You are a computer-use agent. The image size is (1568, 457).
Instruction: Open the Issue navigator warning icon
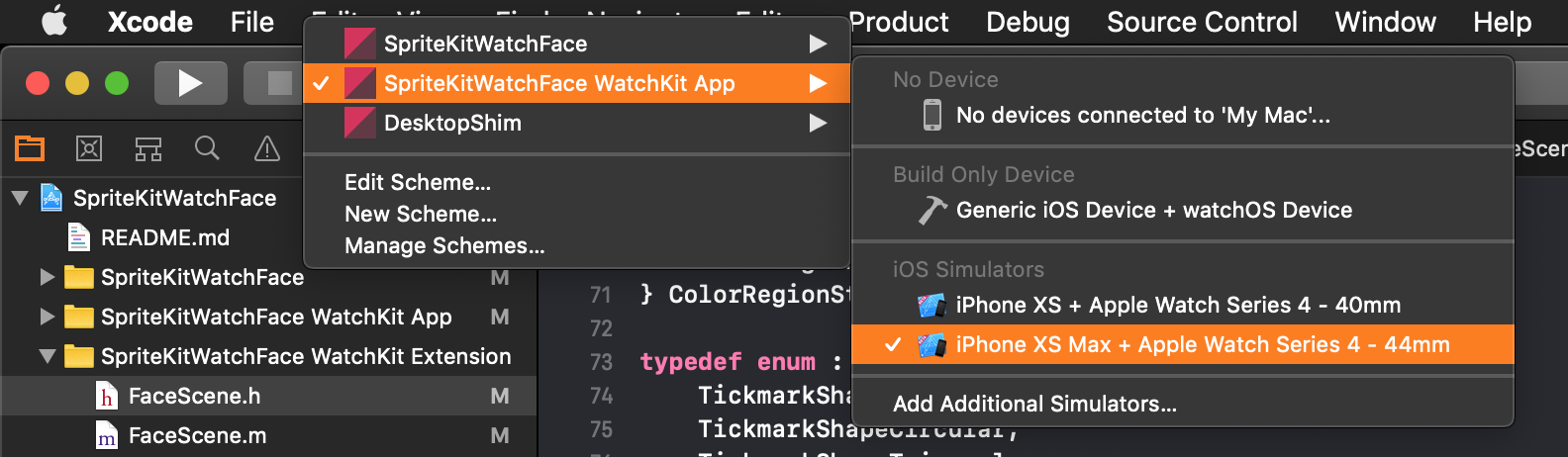coord(267,148)
